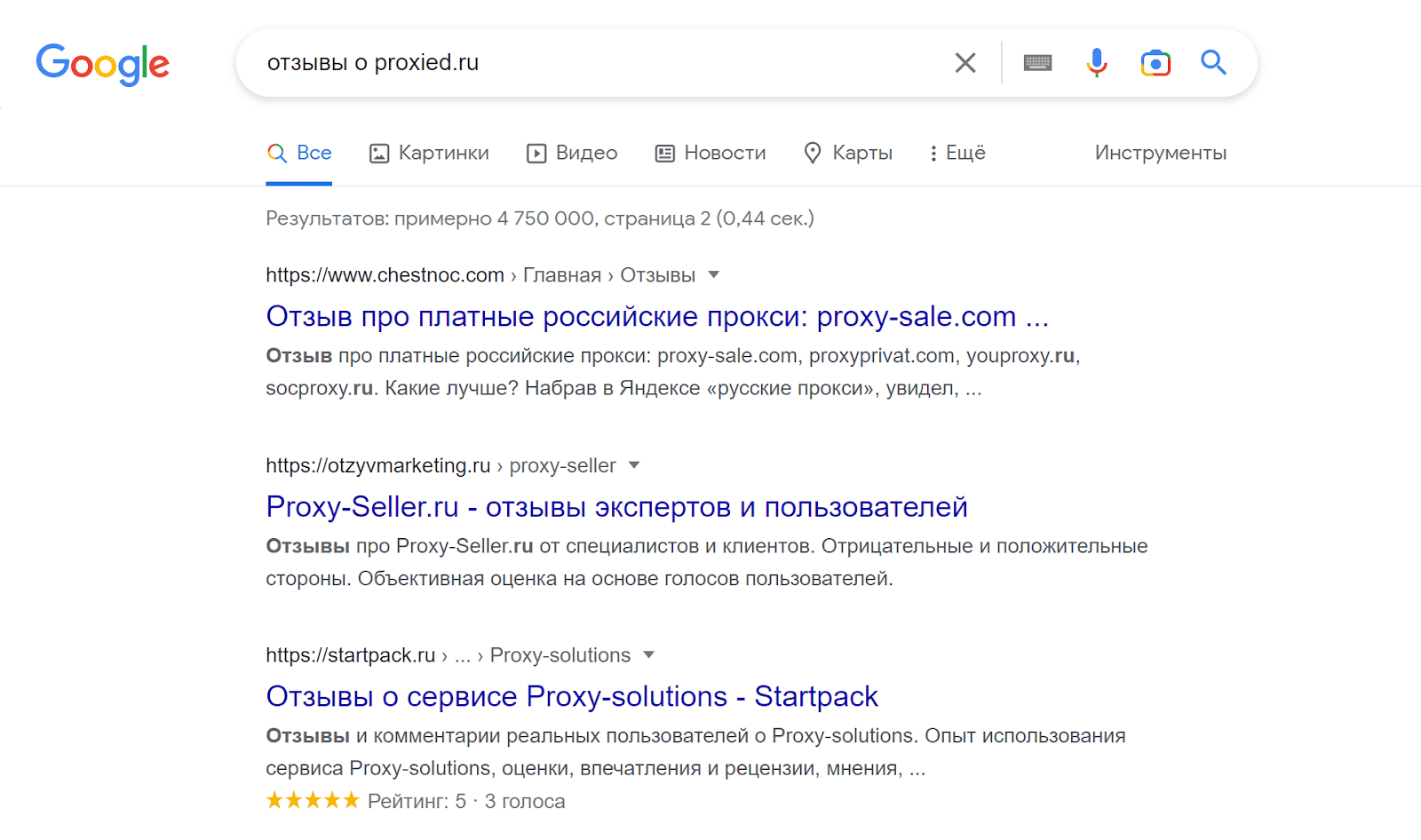This screenshot has width=1421, height=840.
Task: Open Инструменты search tools
Action: point(1160,153)
